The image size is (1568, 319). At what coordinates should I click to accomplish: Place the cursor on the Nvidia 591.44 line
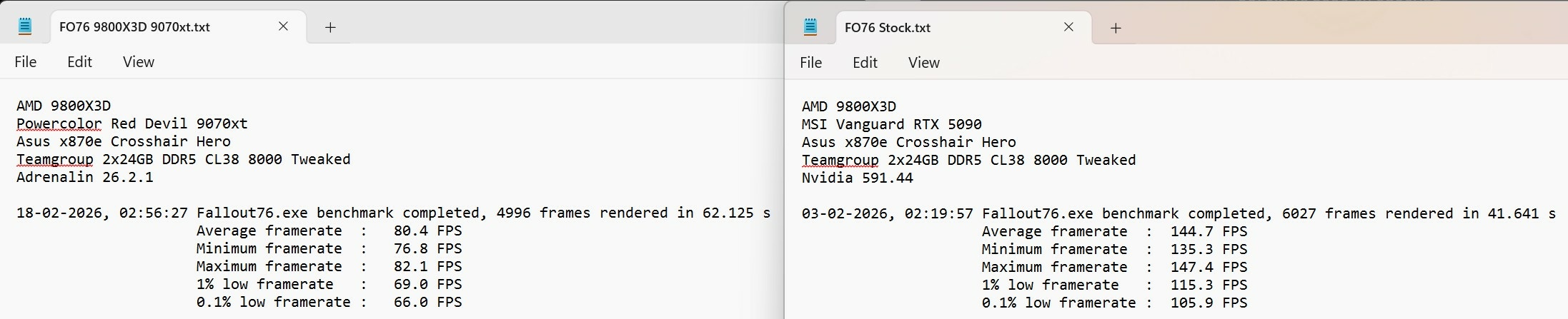point(858,178)
